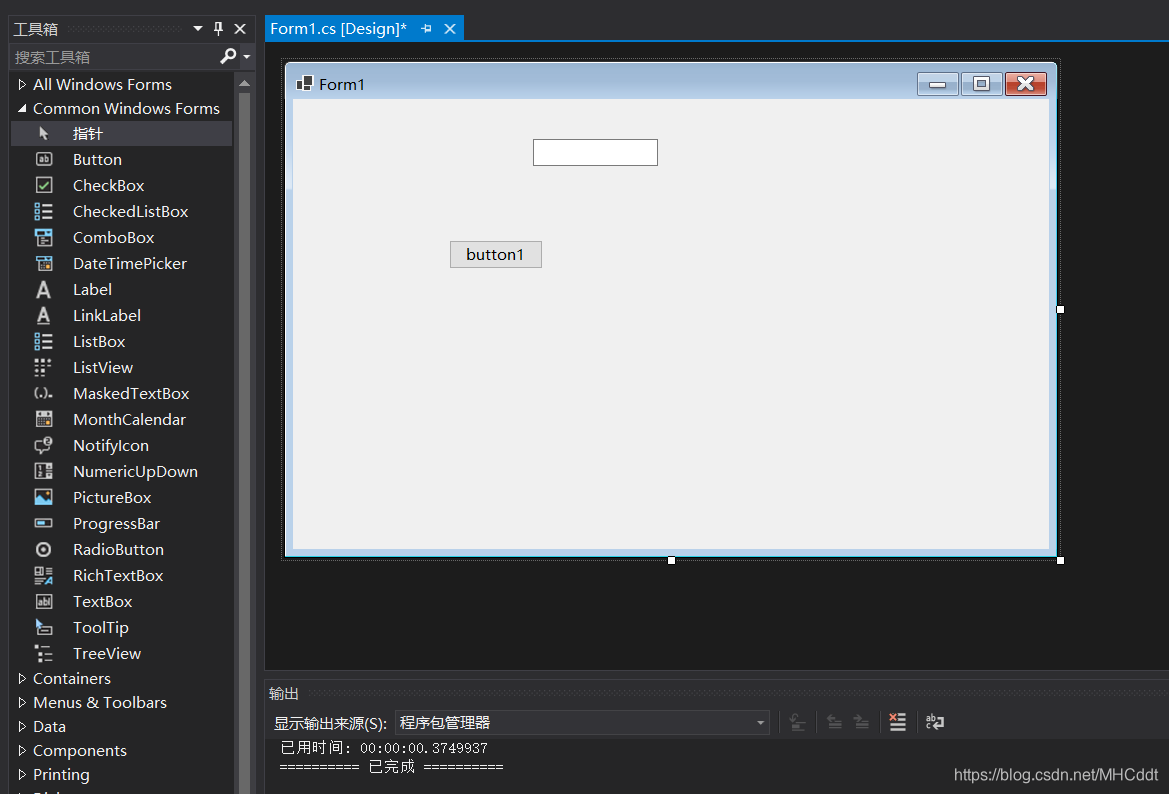Click the form's bottom-right corner resize handle
Viewport: 1169px width, 794px height.
point(1060,560)
